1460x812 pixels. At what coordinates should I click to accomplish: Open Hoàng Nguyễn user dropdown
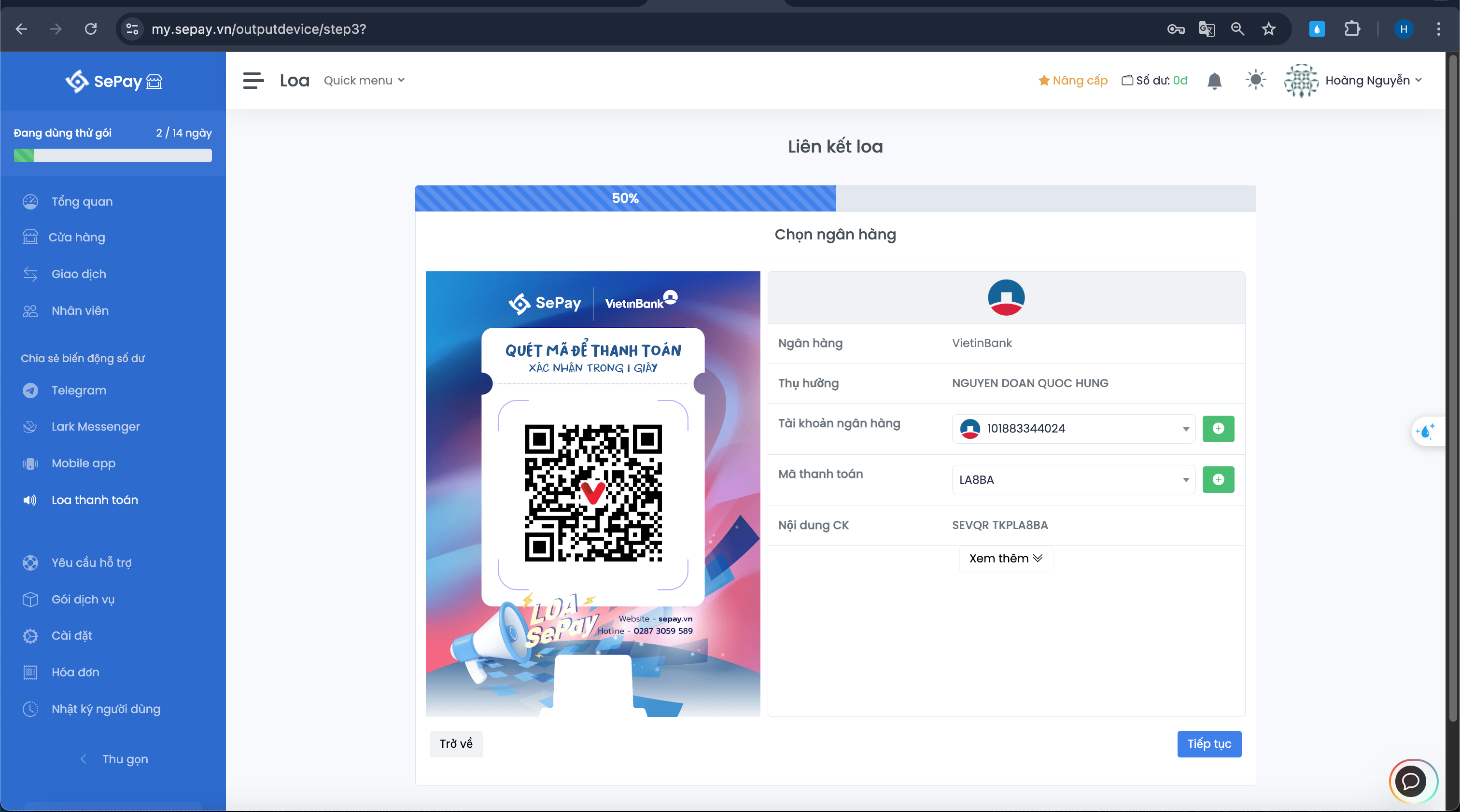coord(1373,81)
